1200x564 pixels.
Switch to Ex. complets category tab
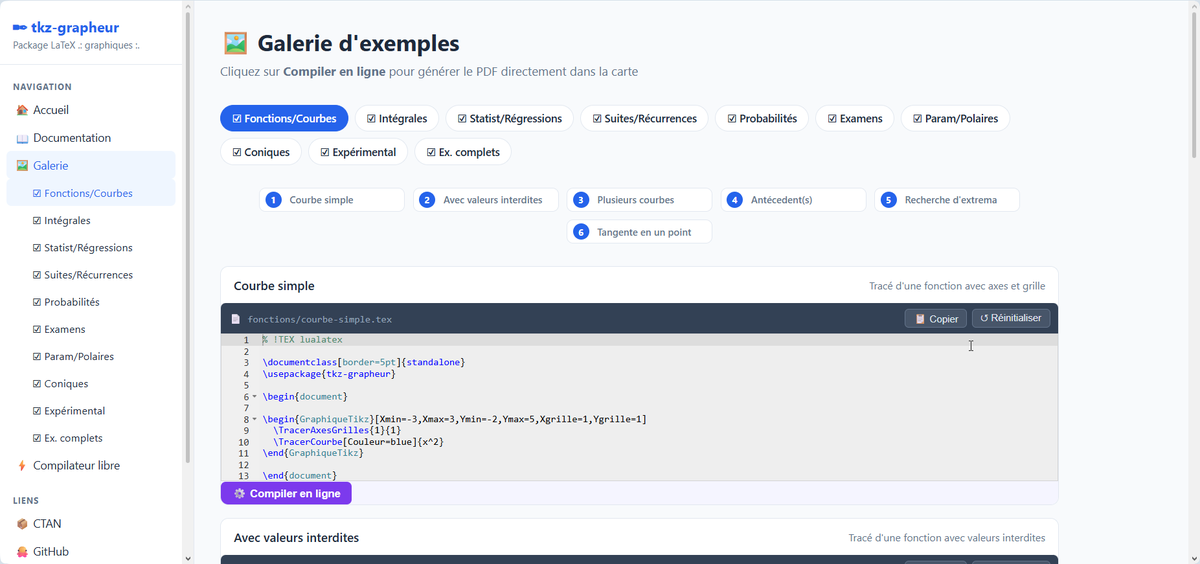pyautogui.click(x=463, y=152)
